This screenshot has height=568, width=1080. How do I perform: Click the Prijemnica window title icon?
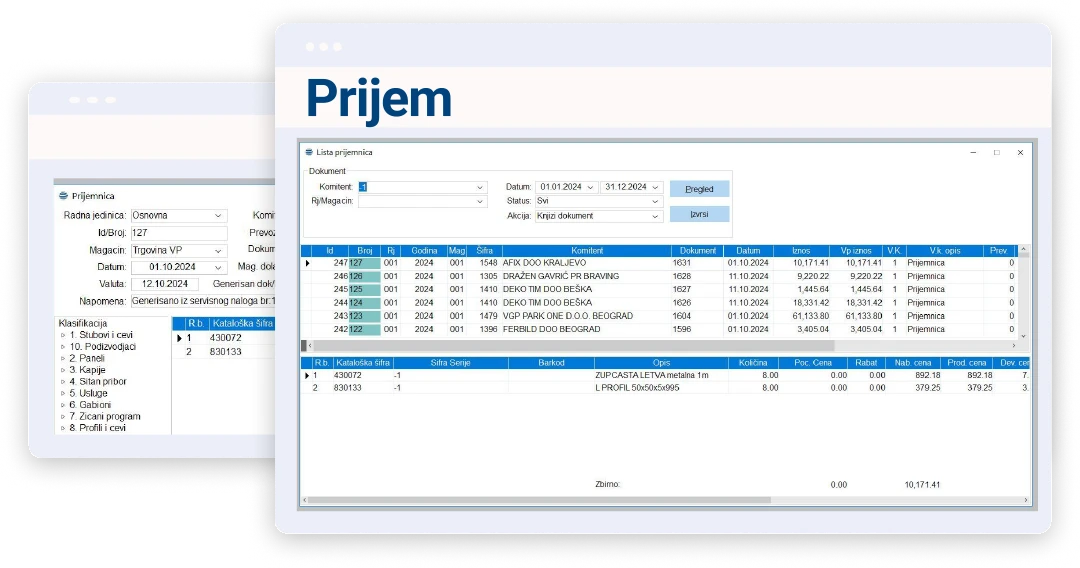coord(64,196)
